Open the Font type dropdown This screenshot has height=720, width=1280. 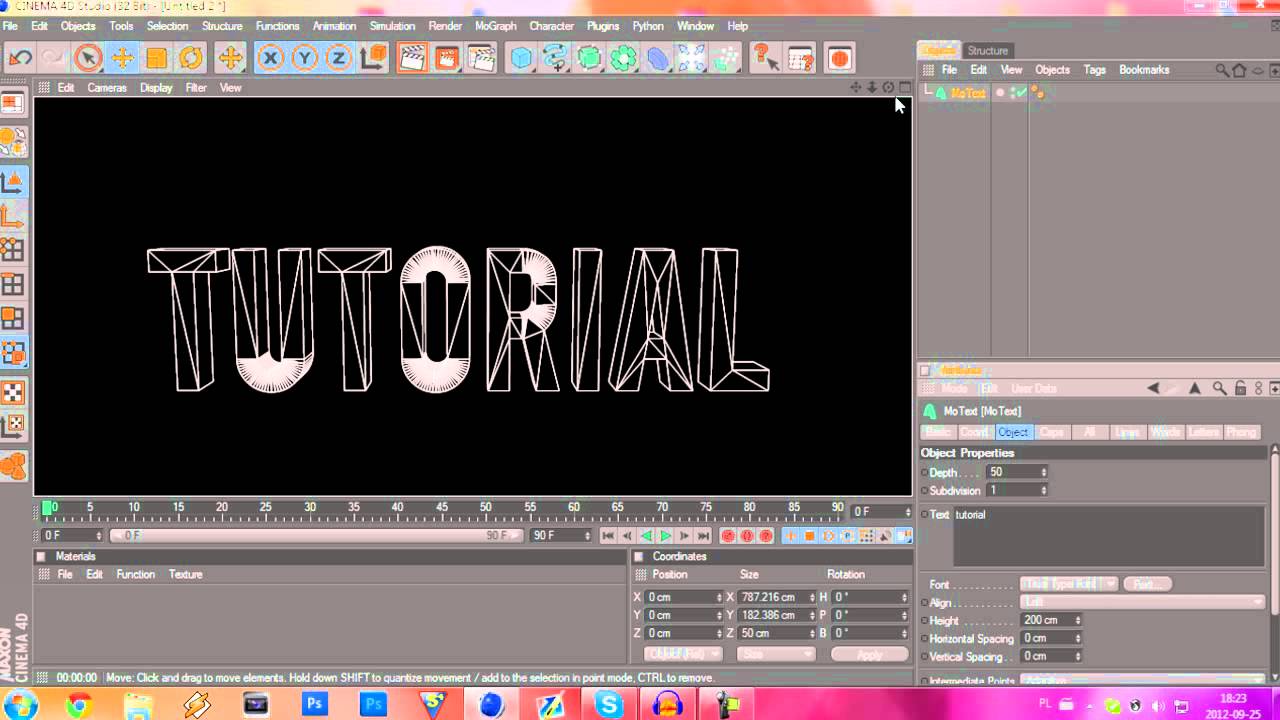(1068, 584)
